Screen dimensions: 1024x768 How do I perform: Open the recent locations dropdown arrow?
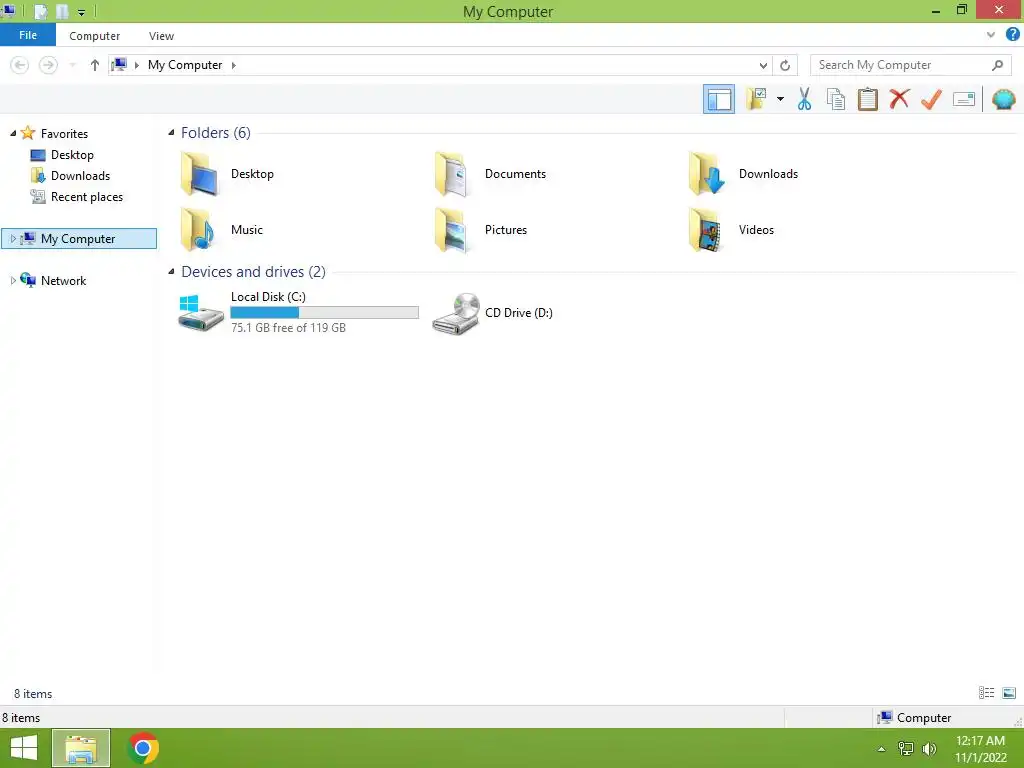click(72, 65)
